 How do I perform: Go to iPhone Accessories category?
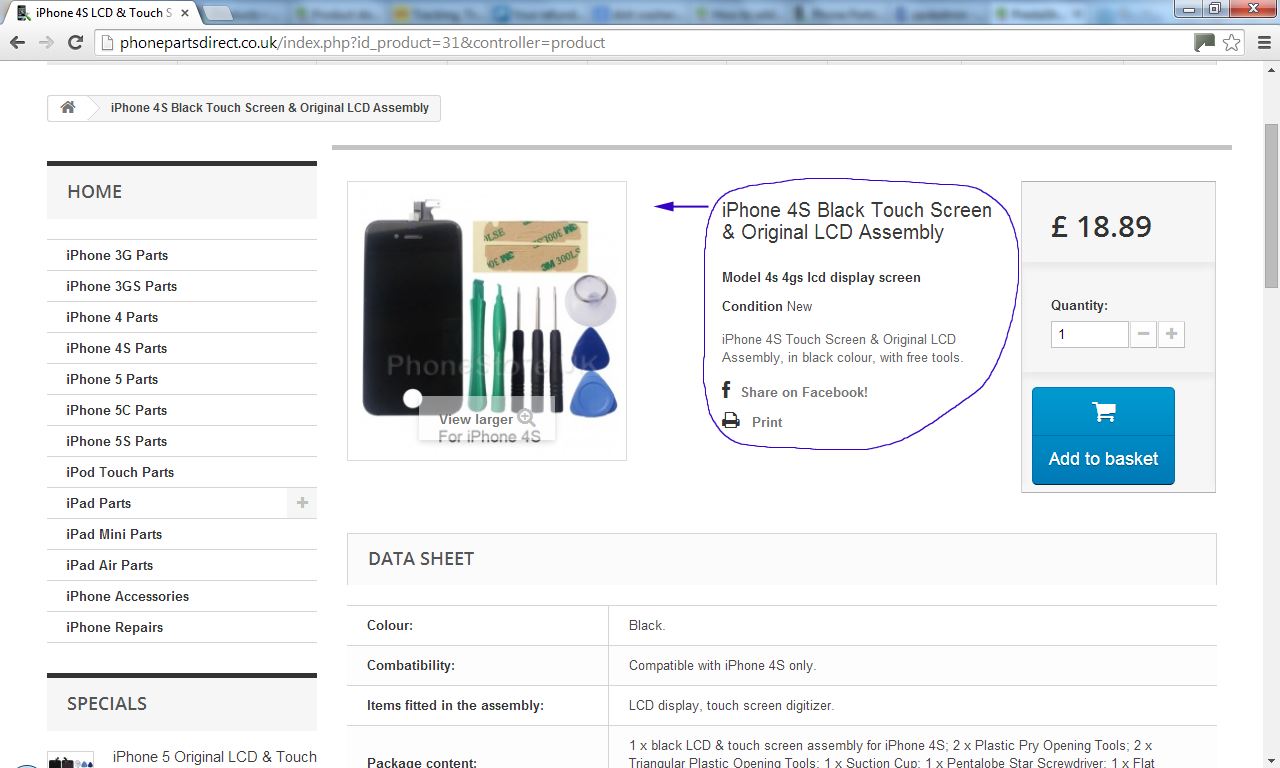[127, 596]
